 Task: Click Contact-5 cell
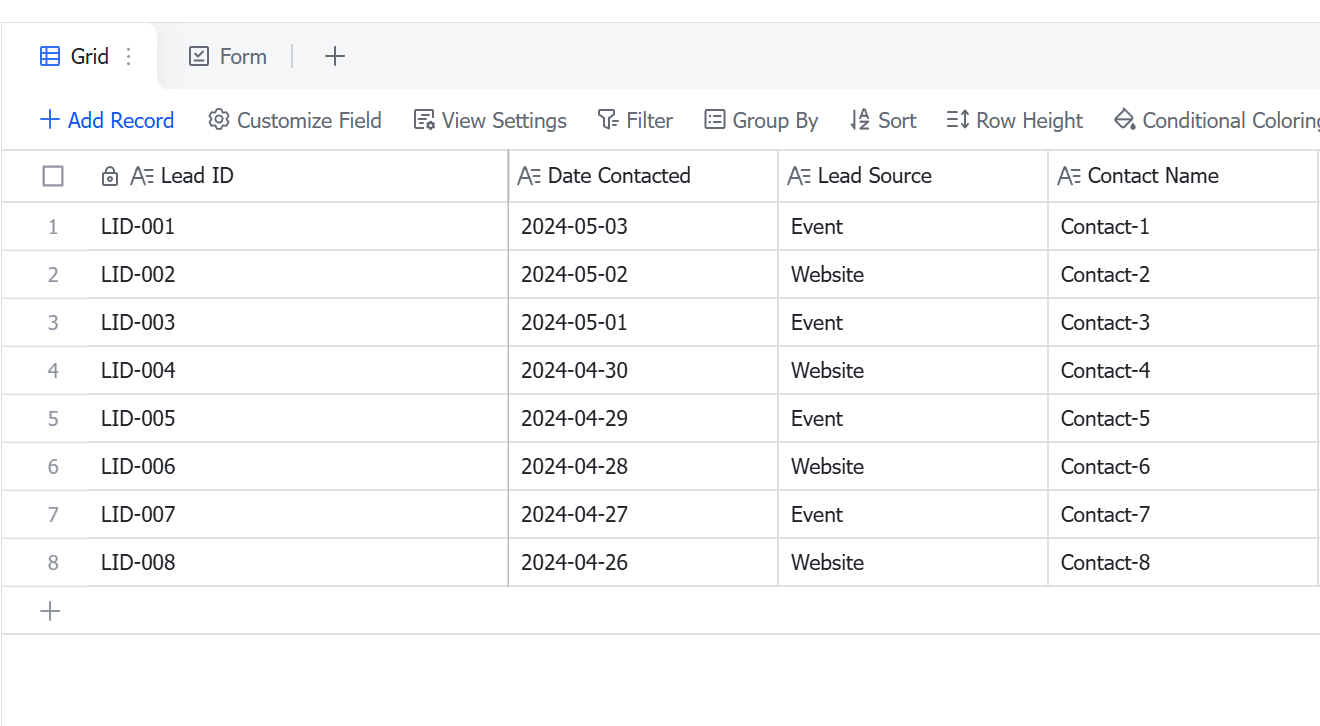click(x=1183, y=418)
